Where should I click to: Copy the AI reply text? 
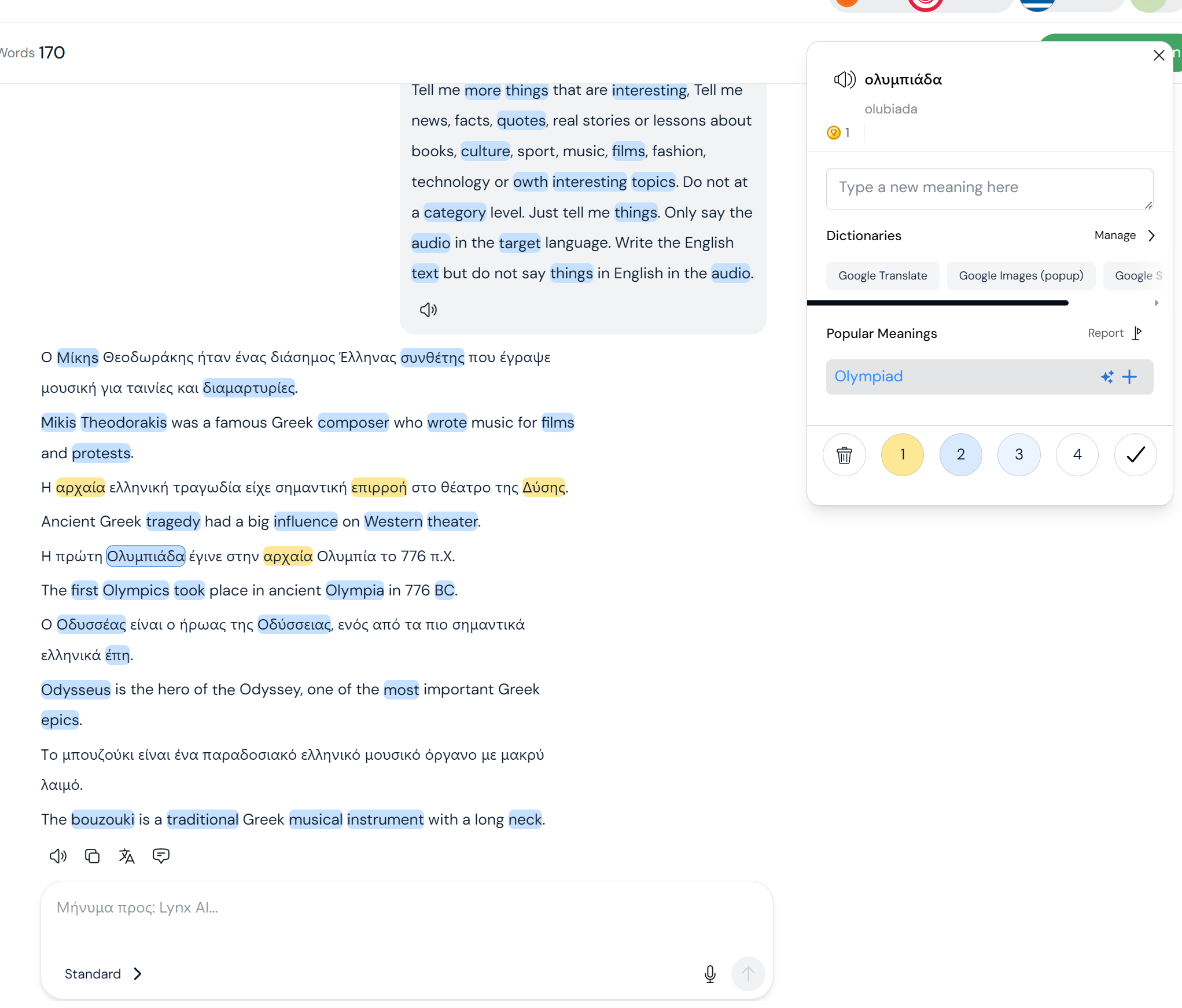click(x=92, y=856)
